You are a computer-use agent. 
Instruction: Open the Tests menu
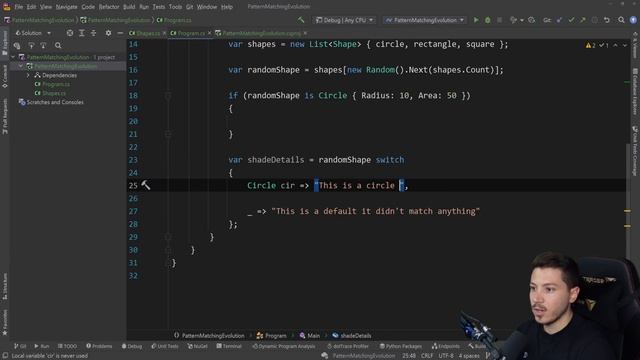click(159, 7)
